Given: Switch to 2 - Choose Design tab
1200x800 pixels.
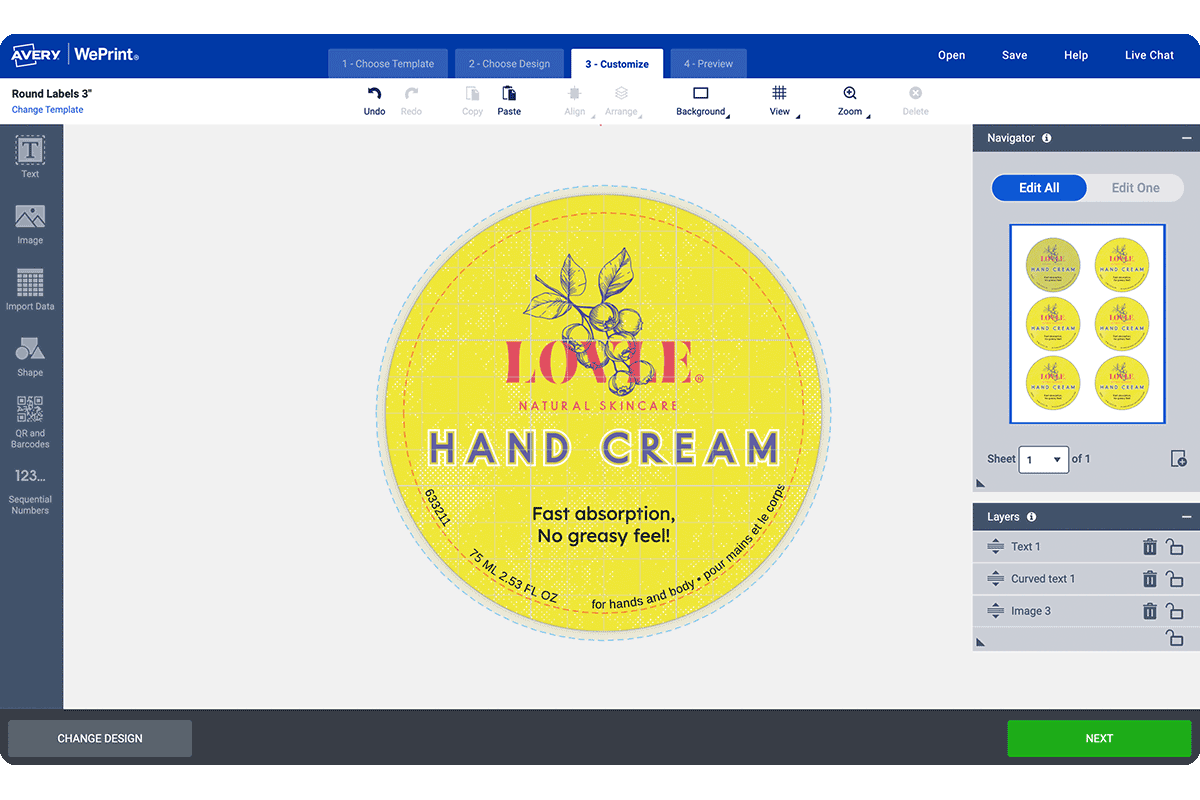Looking at the screenshot, I should (x=509, y=64).
